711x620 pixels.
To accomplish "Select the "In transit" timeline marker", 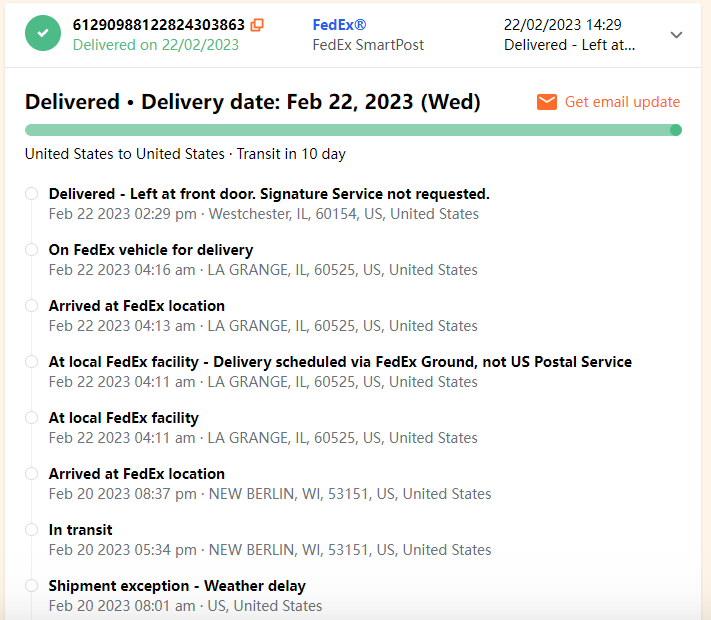I will 32,530.
